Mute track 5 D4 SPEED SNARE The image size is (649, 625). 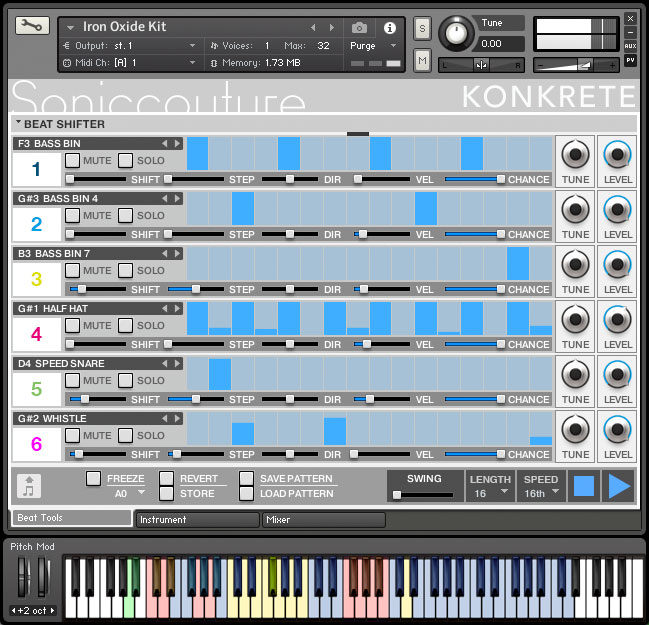tap(72, 380)
